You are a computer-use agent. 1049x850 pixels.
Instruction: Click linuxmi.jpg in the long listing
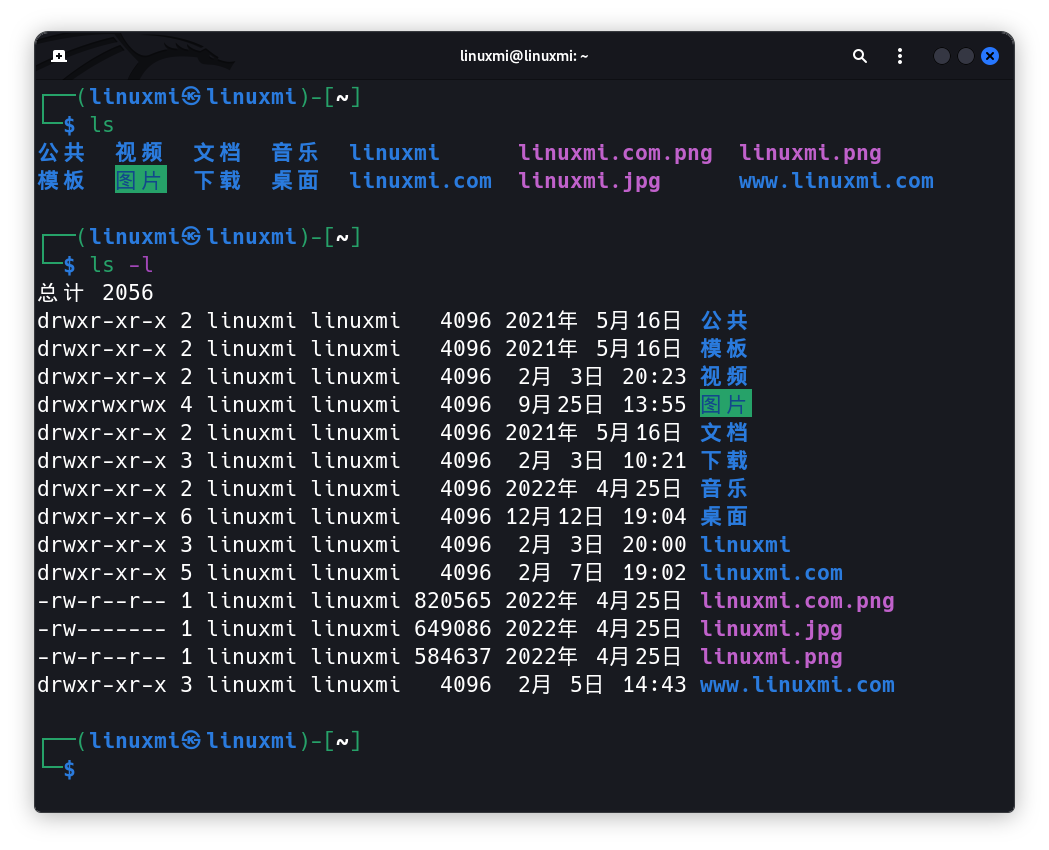[771, 629]
